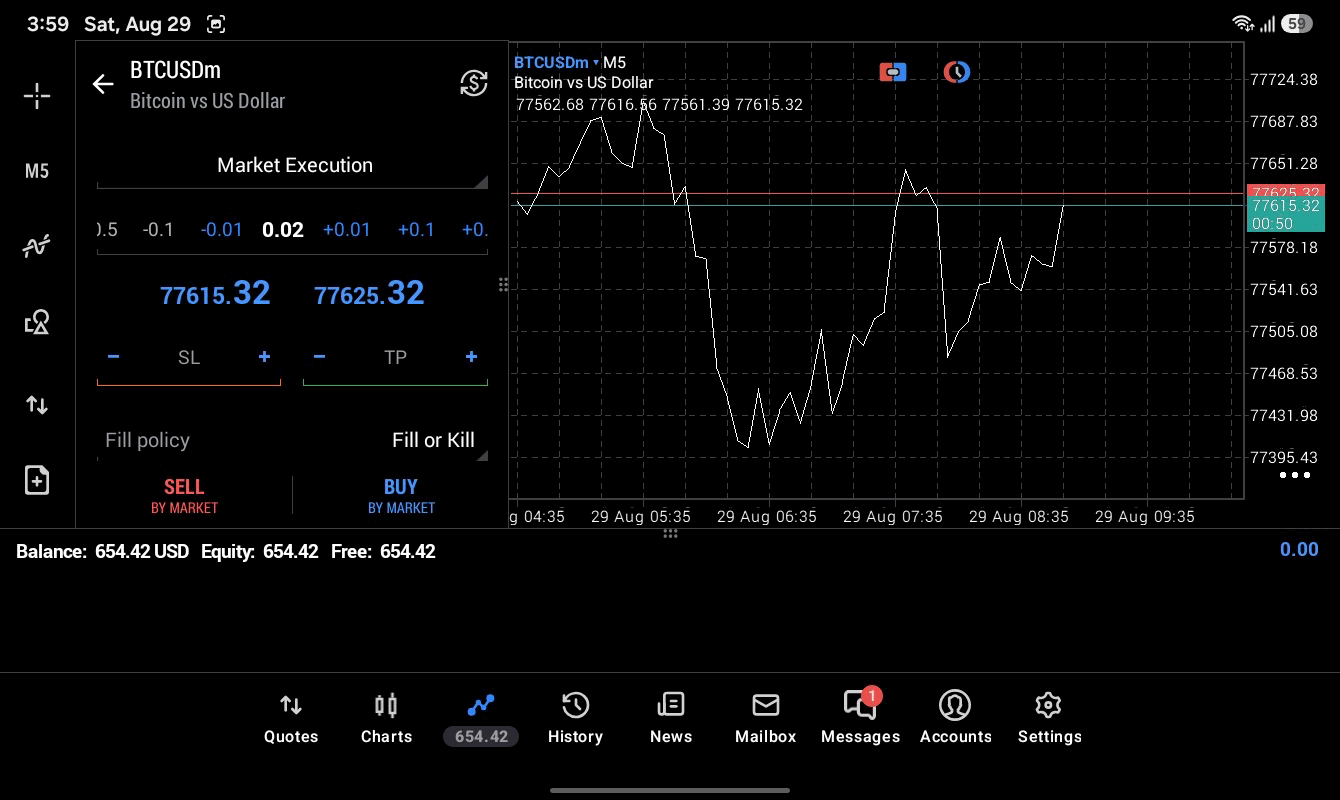Sell BTCUSDm by market
The height and width of the screenshot is (800, 1340).
(x=184, y=495)
